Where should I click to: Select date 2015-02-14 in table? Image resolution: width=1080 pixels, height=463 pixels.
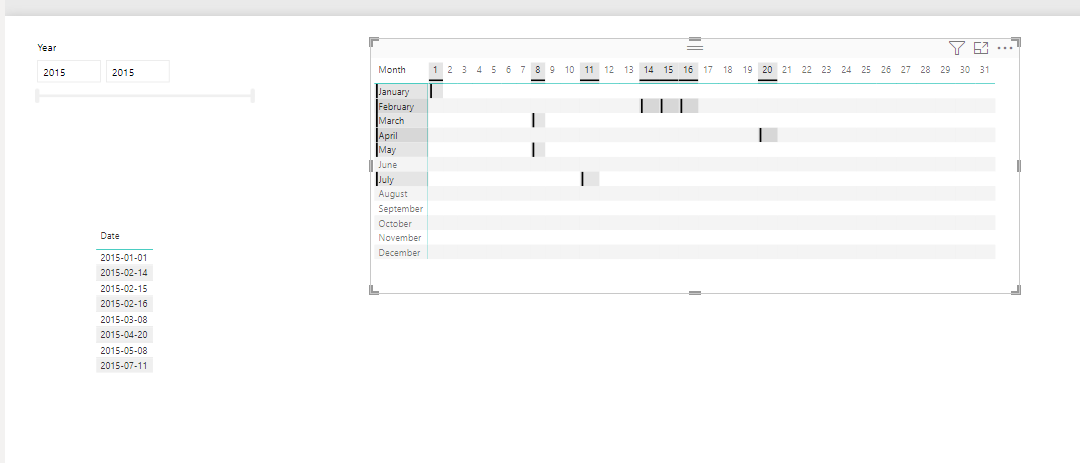[x=124, y=273]
